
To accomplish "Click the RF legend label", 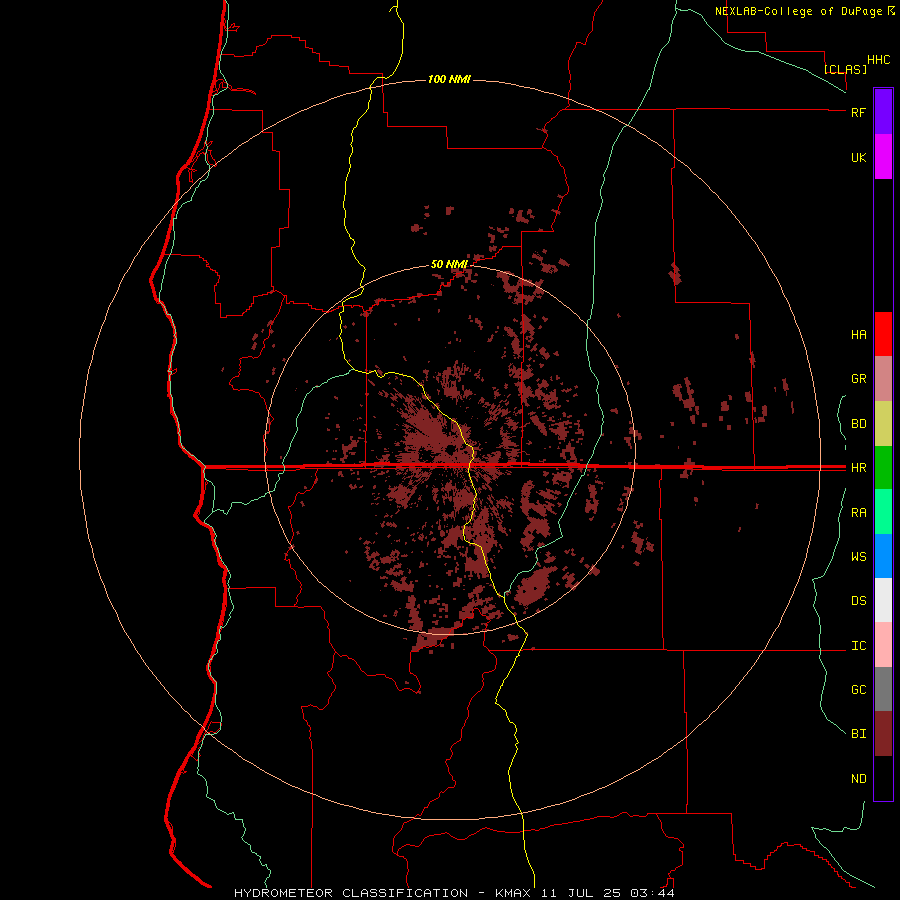I will [x=858, y=112].
